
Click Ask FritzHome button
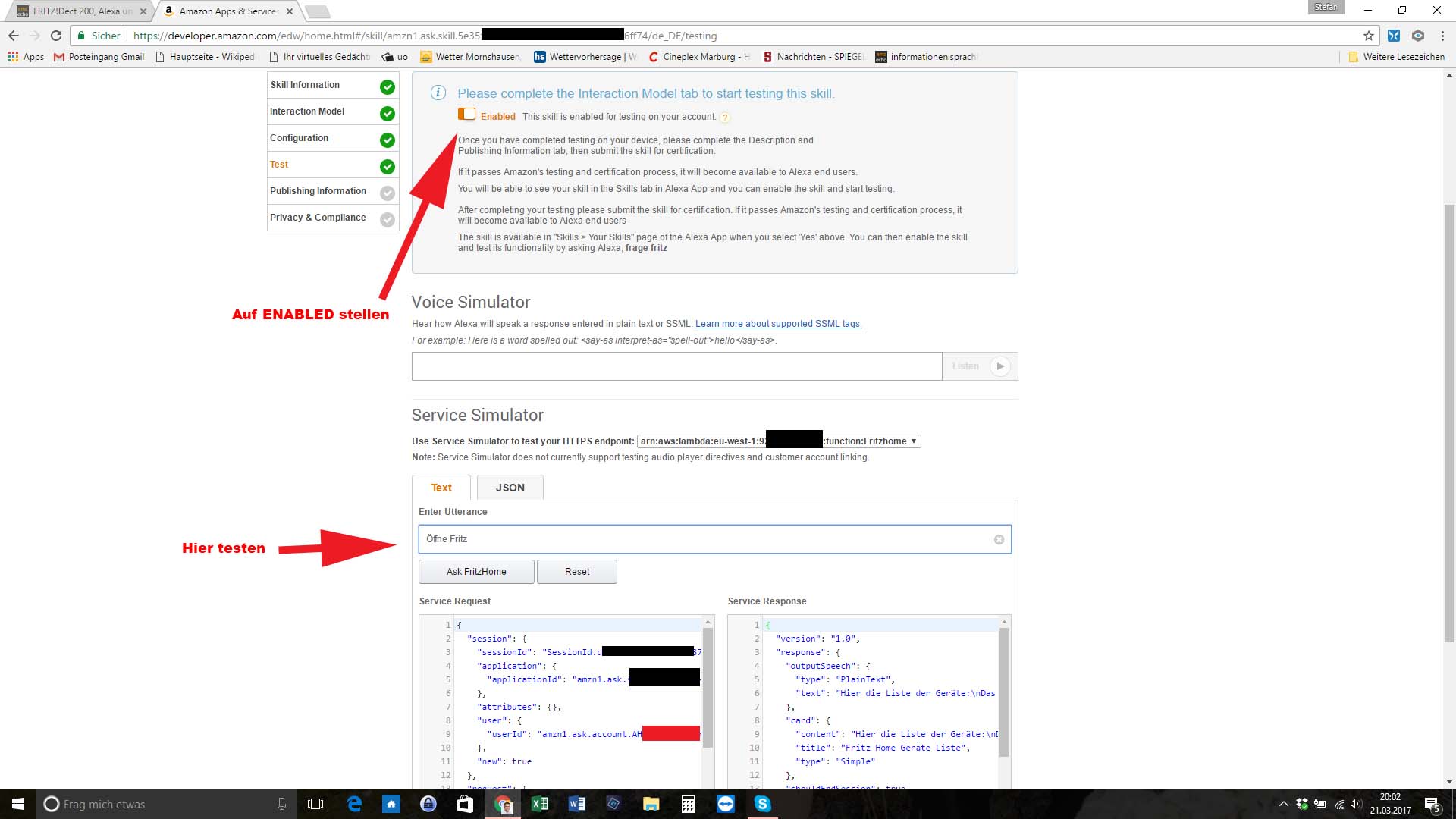click(476, 572)
